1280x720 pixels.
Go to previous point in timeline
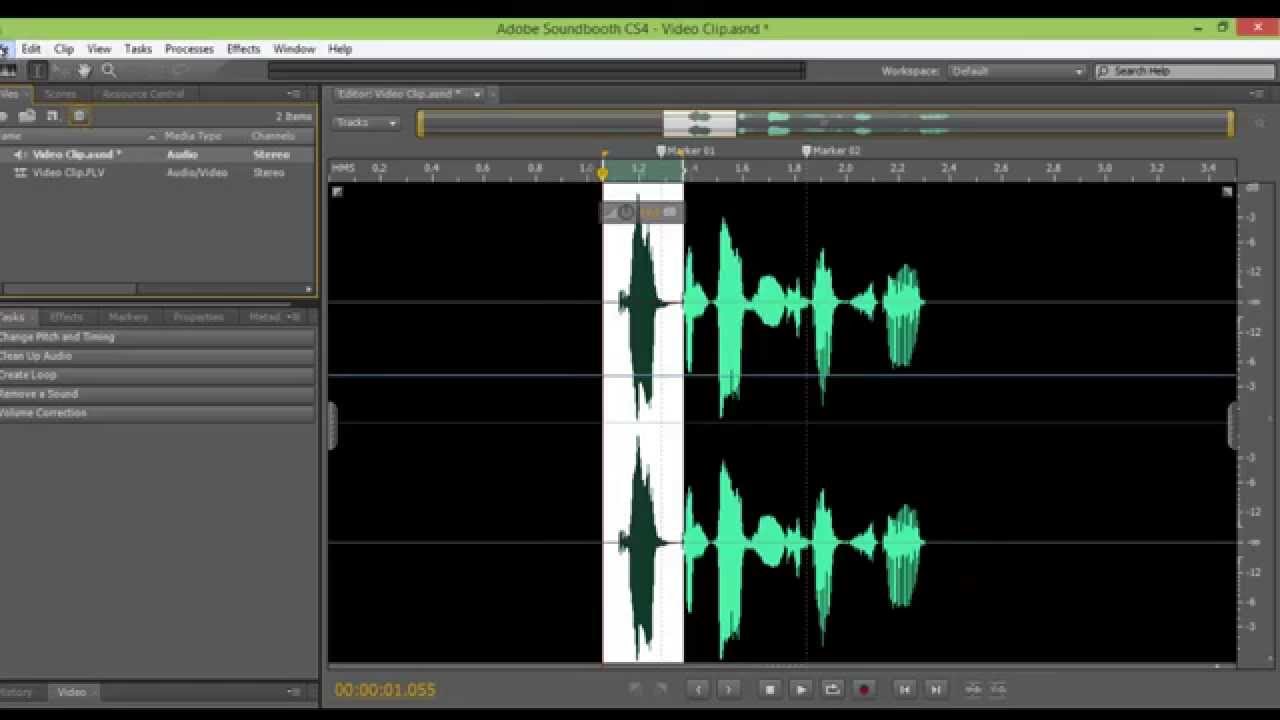pyautogui.click(x=904, y=689)
